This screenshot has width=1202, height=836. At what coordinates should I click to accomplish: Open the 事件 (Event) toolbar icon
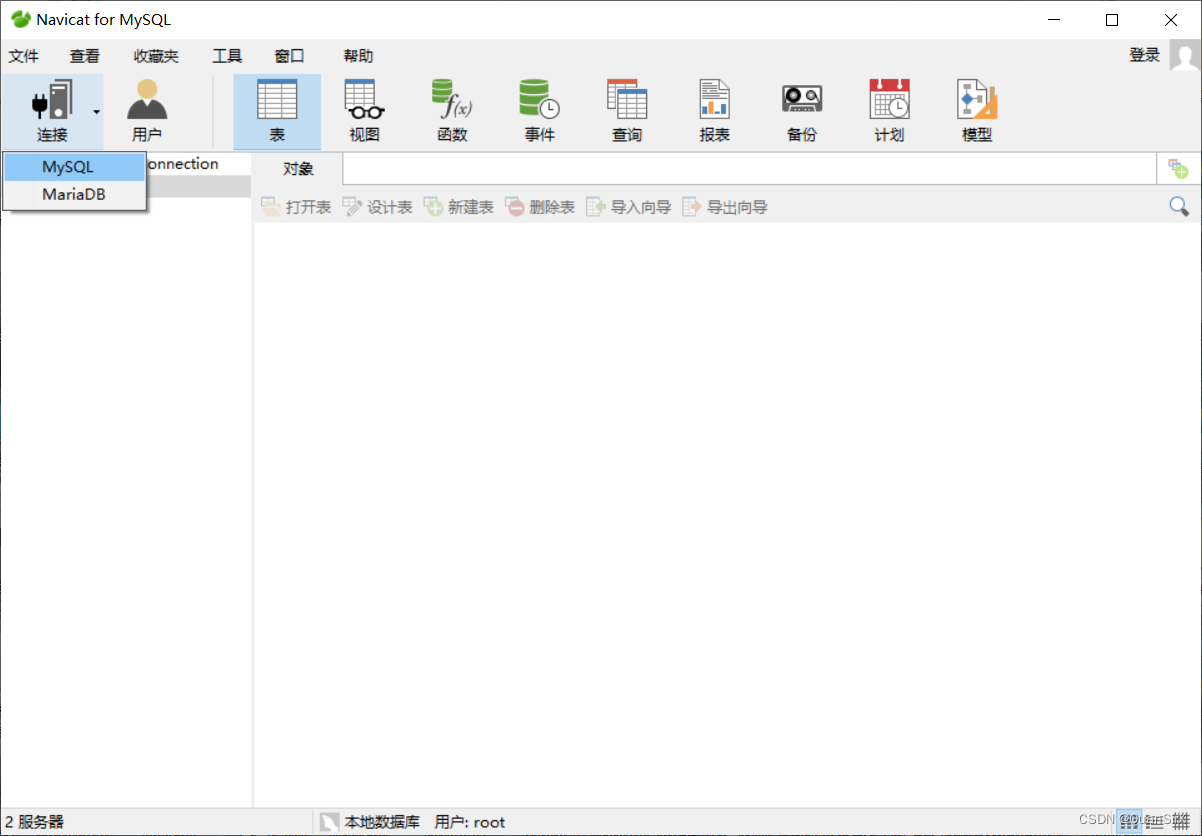[539, 111]
